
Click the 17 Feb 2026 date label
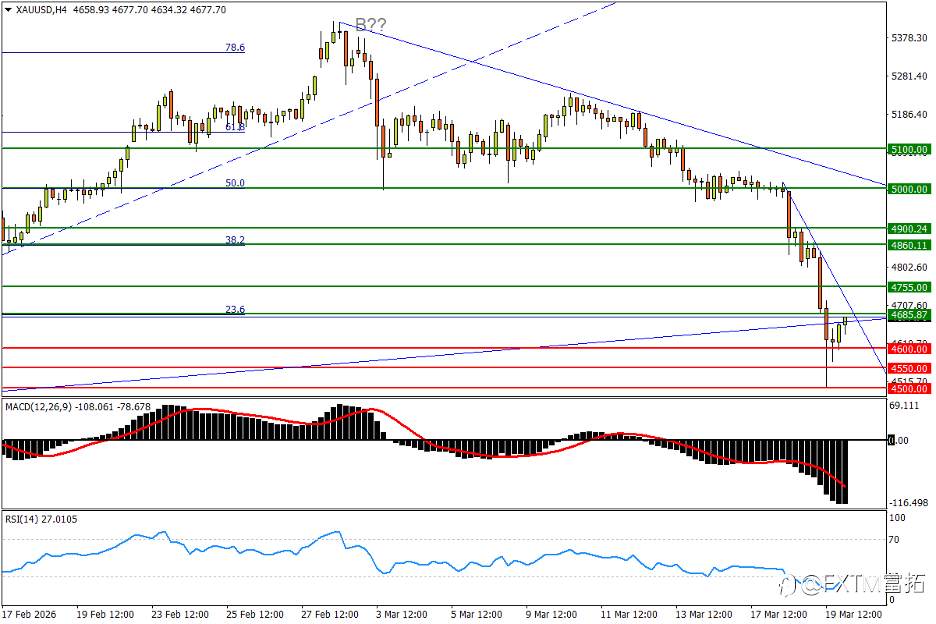29,614
